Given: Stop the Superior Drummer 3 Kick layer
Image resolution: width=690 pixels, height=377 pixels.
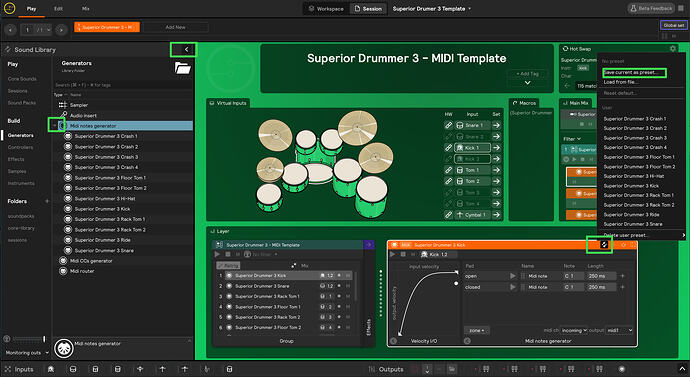Looking at the screenshot, I should pos(403,254).
